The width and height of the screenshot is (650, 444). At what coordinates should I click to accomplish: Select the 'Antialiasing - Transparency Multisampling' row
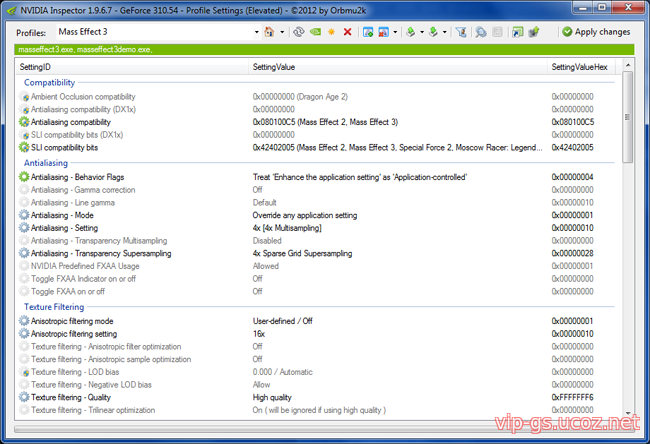(318, 240)
